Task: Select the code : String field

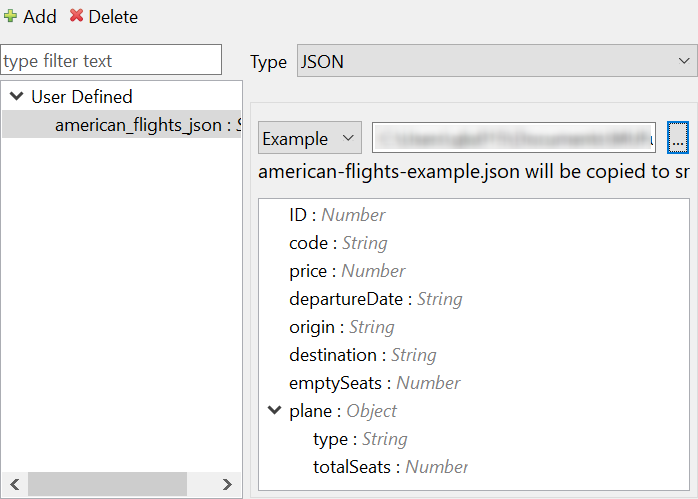Action: (338, 243)
